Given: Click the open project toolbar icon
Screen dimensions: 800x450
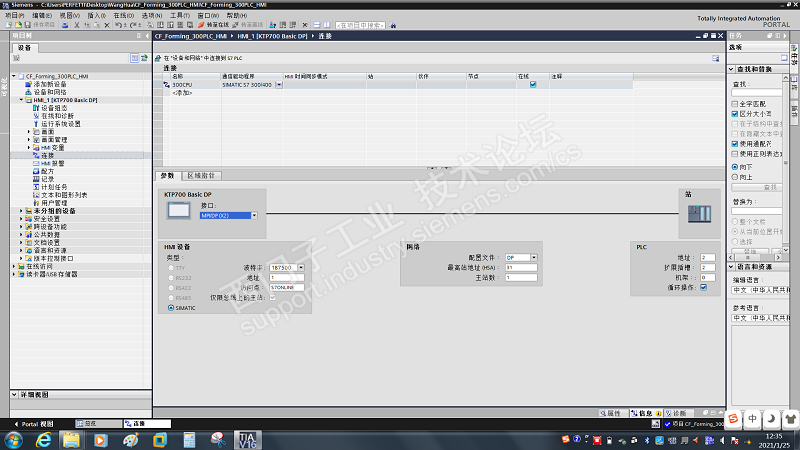Looking at the screenshot, I should [18, 24].
